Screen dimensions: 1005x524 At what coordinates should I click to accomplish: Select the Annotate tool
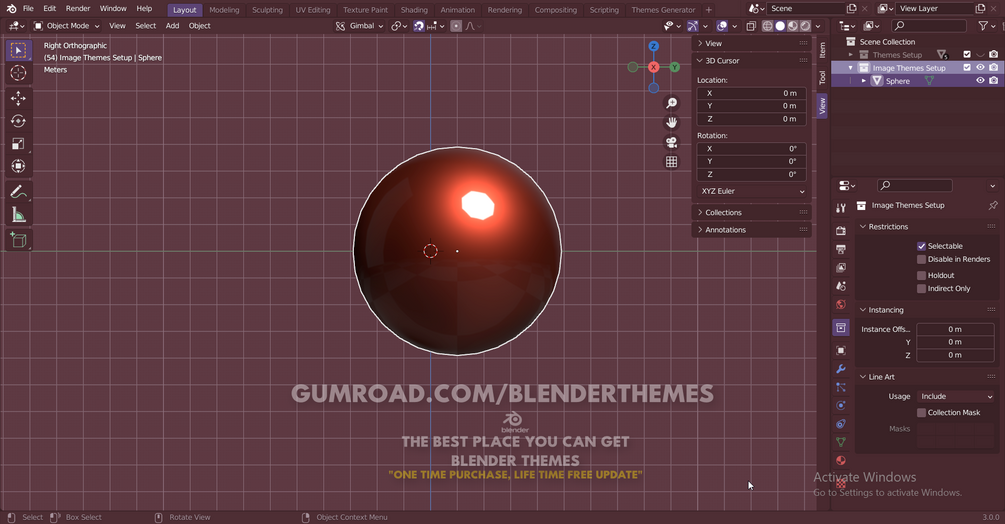tap(18, 192)
